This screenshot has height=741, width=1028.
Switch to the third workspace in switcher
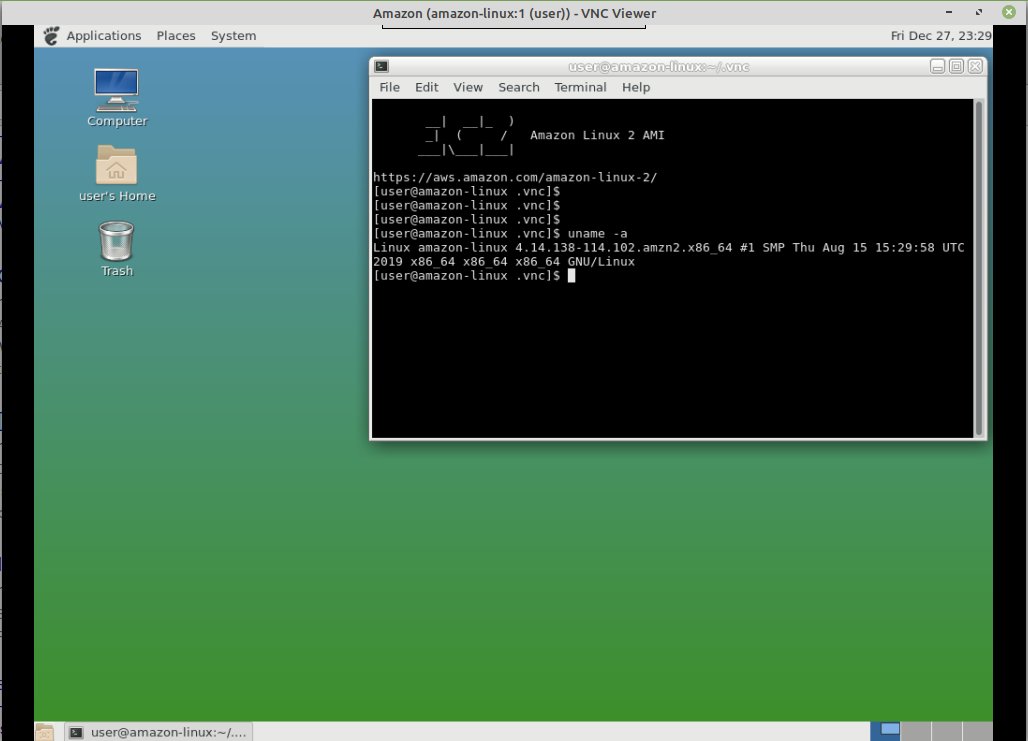947,731
